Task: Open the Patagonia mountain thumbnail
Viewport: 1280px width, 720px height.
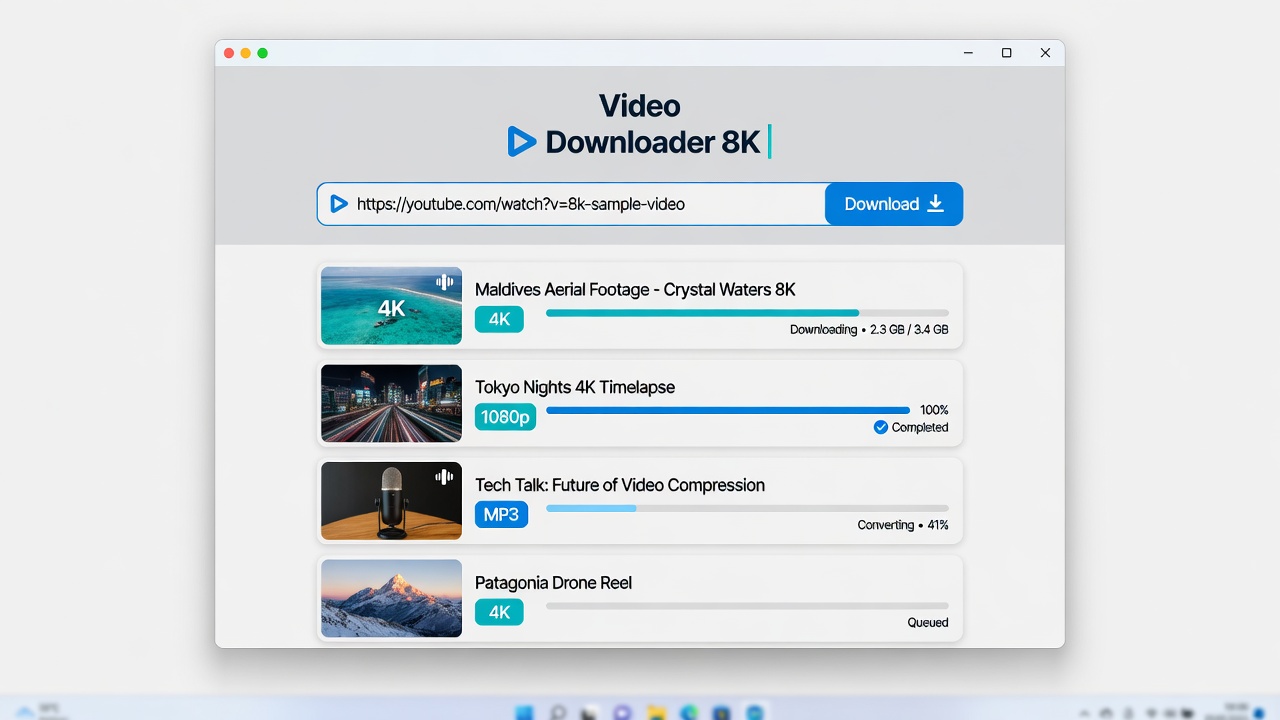Action: [x=391, y=598]
